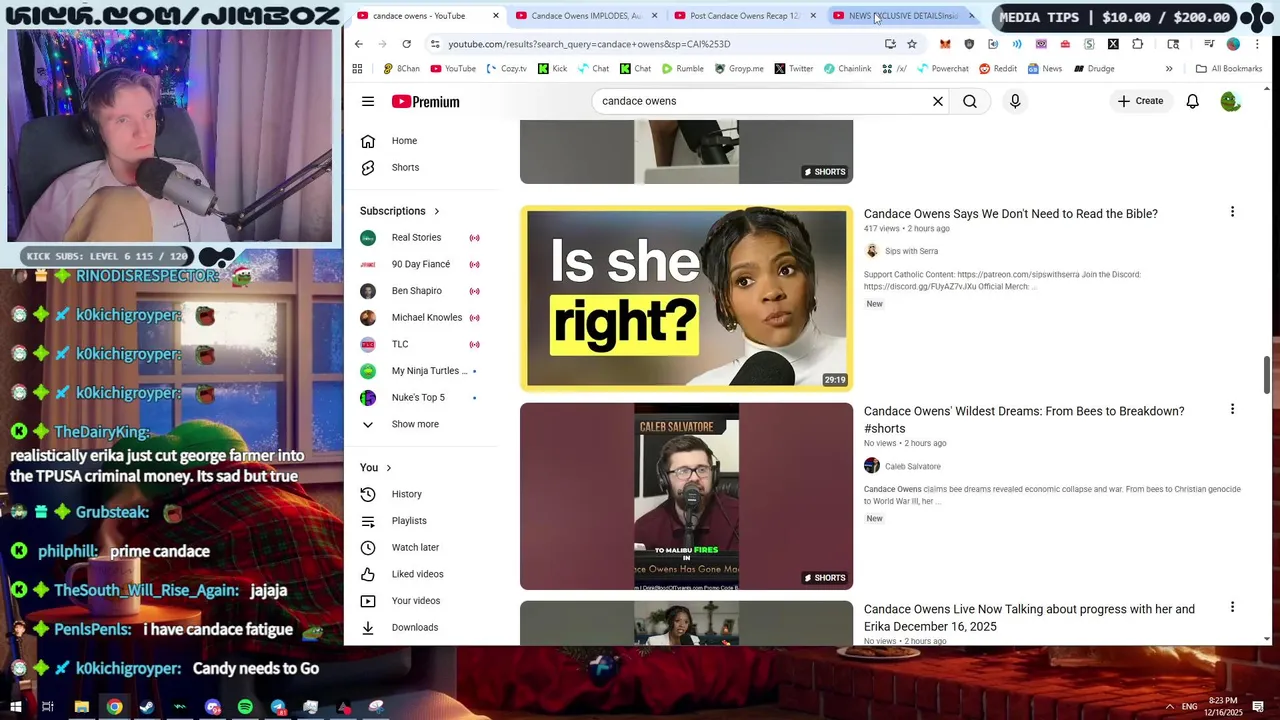The image size is (1280, 720).
Task: Open the 8Chan bookmark
Action: (x=401, y=69)
